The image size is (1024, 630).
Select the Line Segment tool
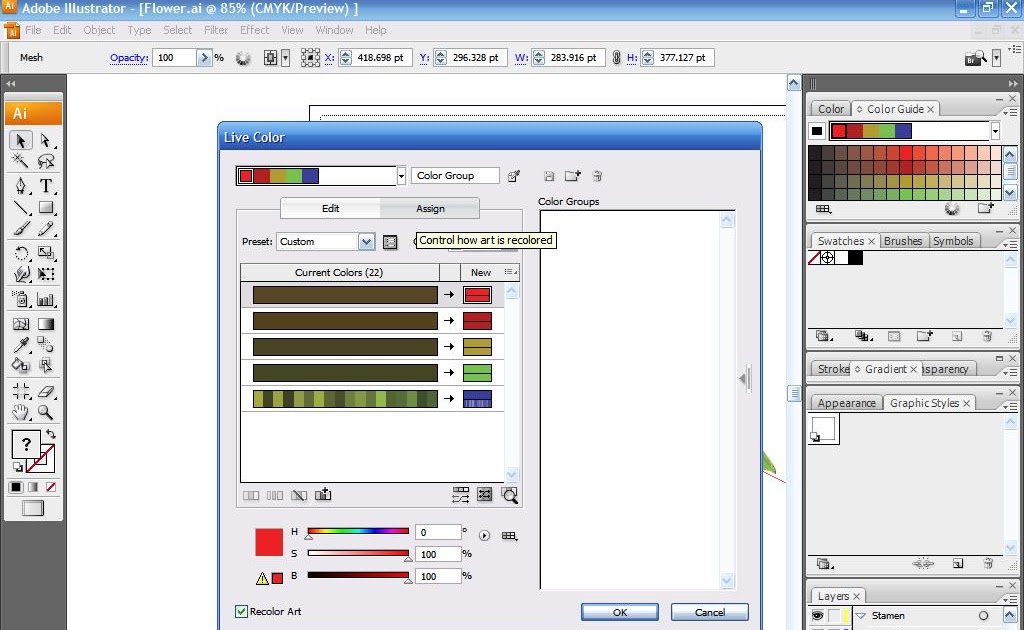pos(20,208)
